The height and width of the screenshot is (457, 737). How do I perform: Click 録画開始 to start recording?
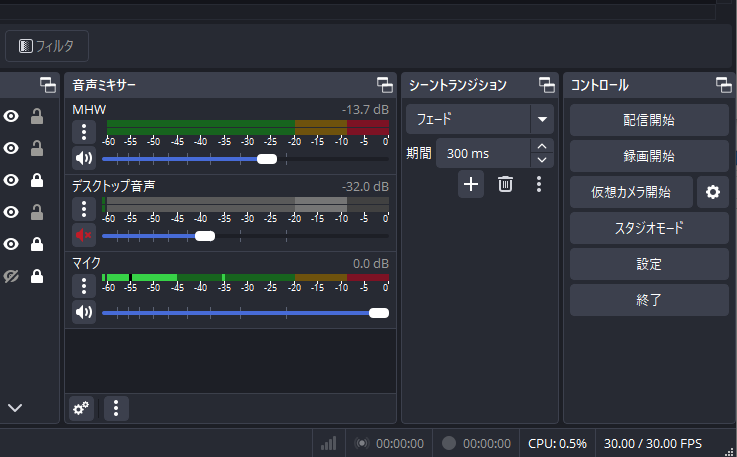coord(649,156)
